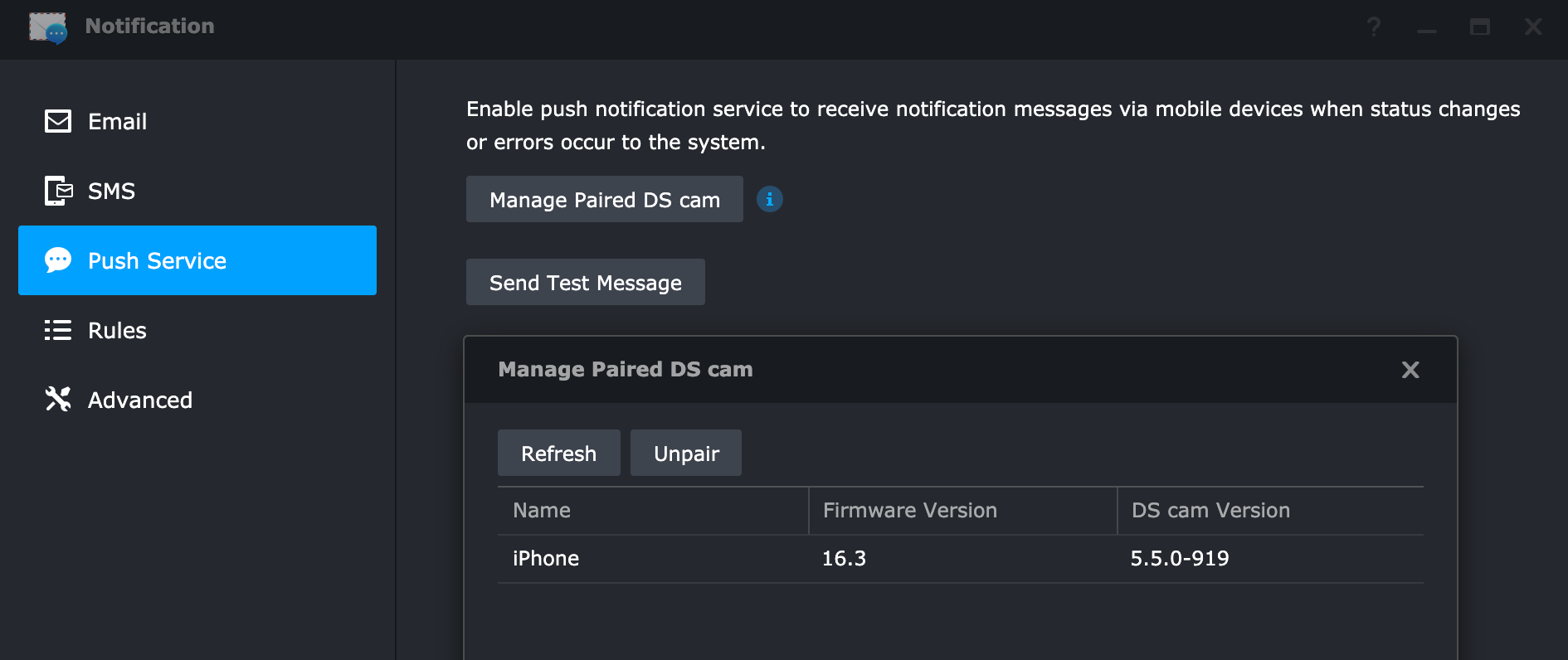This screenshot has width=1568, height=660.
Task: Click the version value 5.5.0-919
Action: coord(1180,559)
